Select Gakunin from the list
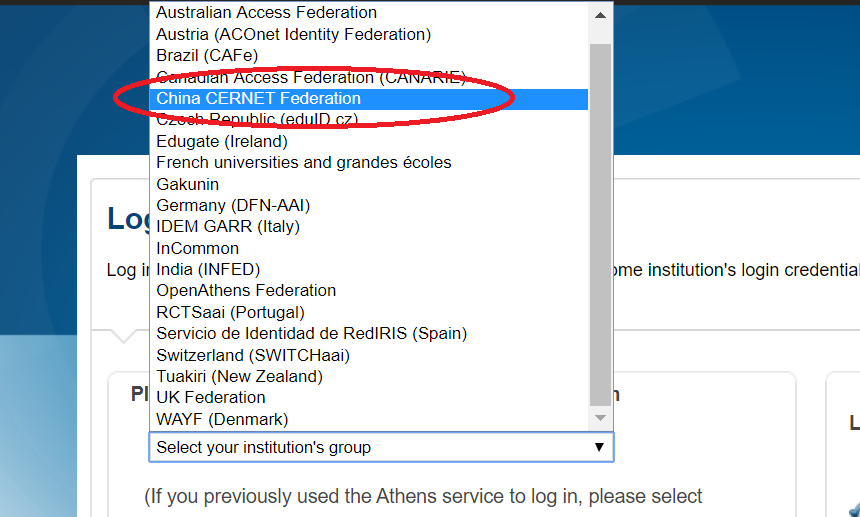Viewport: 860px width, 517px height. [x=188, y=184]
